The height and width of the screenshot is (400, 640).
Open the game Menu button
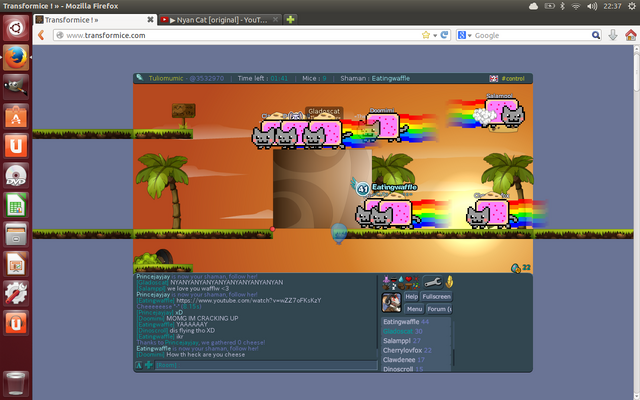[x=414, y=309]
